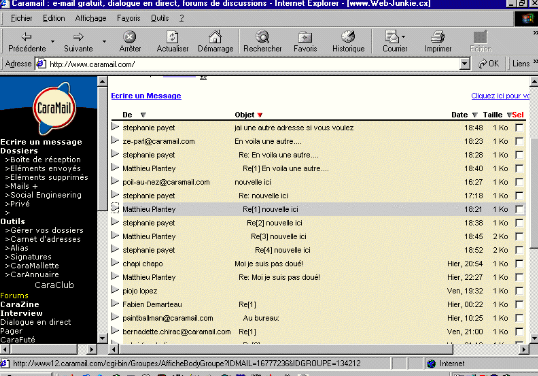Viewport: 538px width, 376px height.
Task: Open the Fichier menu
Action: [x=21, y=18]
